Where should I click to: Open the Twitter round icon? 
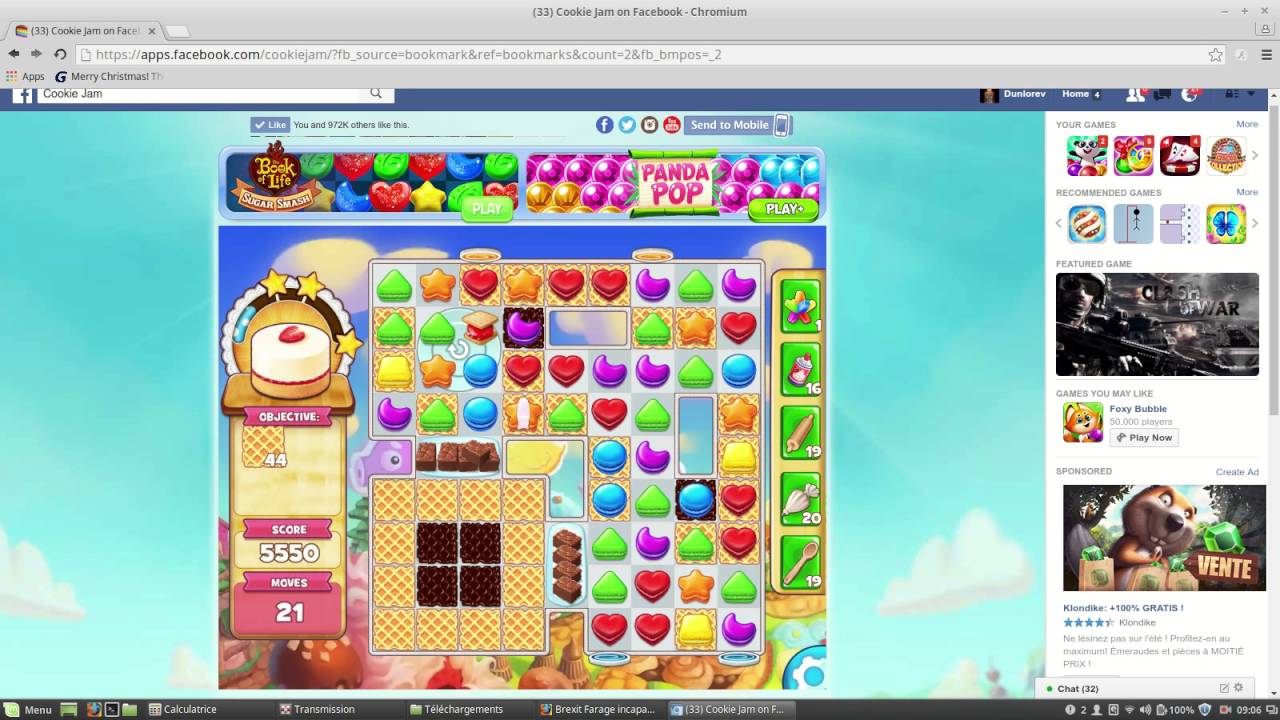click(x=627, y=125)
